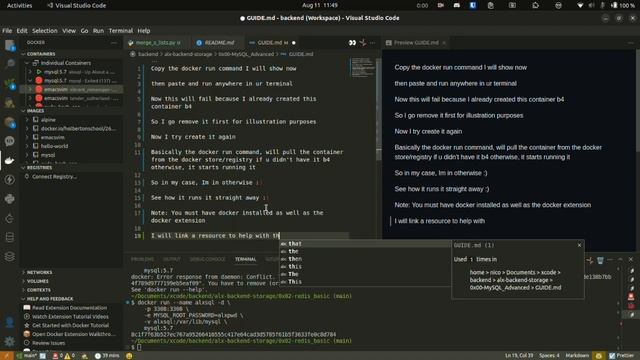Open Thunder Client lightning icon in activity bar
Screen dimensions: 640x360
[9, 180]
